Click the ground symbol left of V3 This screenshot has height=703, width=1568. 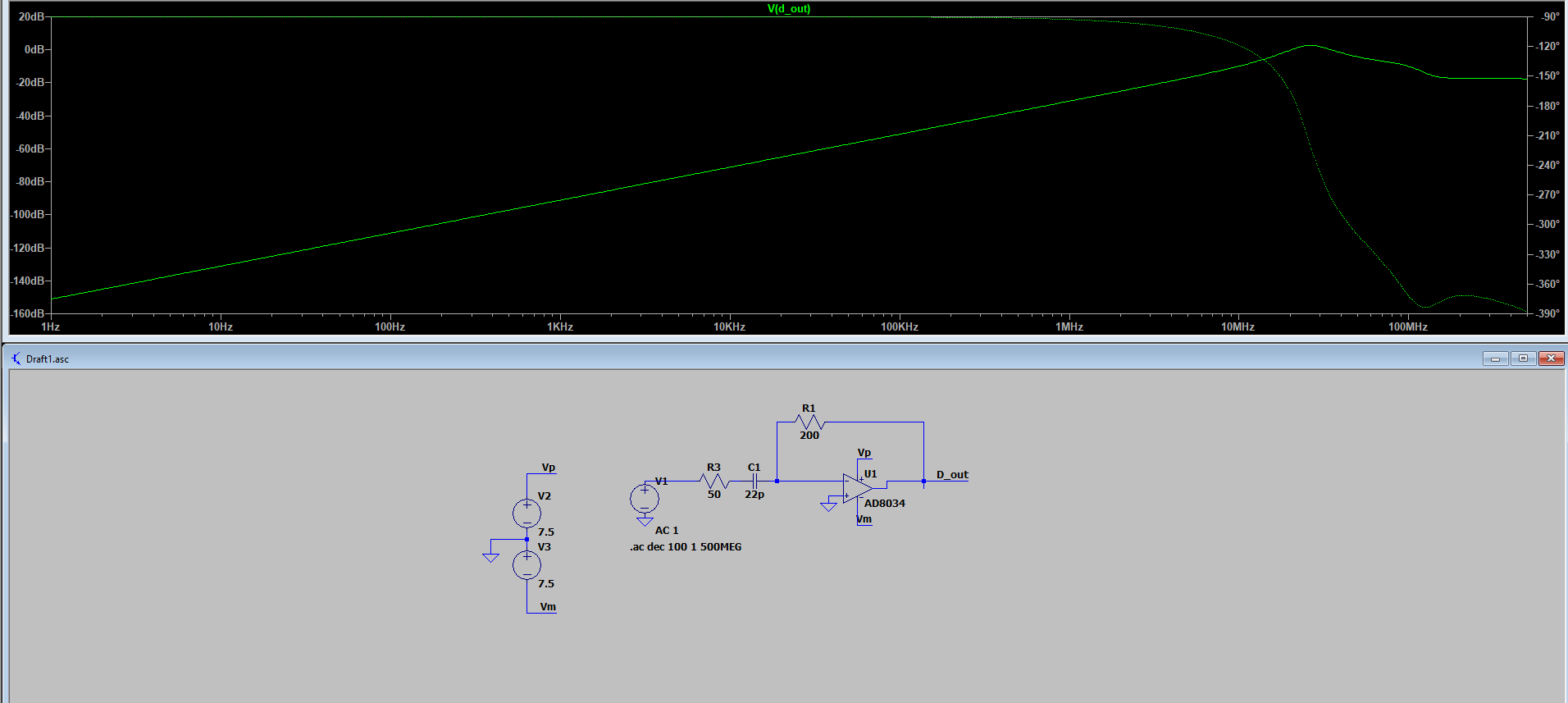pyautogui.click(x=490, y=558)
